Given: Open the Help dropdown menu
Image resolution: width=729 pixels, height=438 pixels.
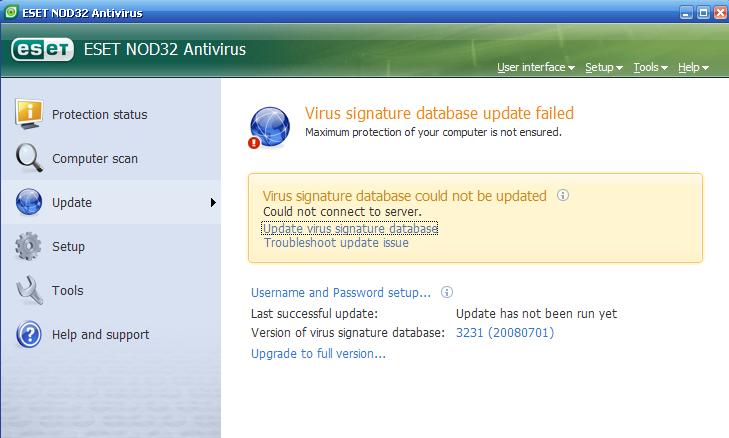Looking at the screenshot, I should click(x=693, y=68).
